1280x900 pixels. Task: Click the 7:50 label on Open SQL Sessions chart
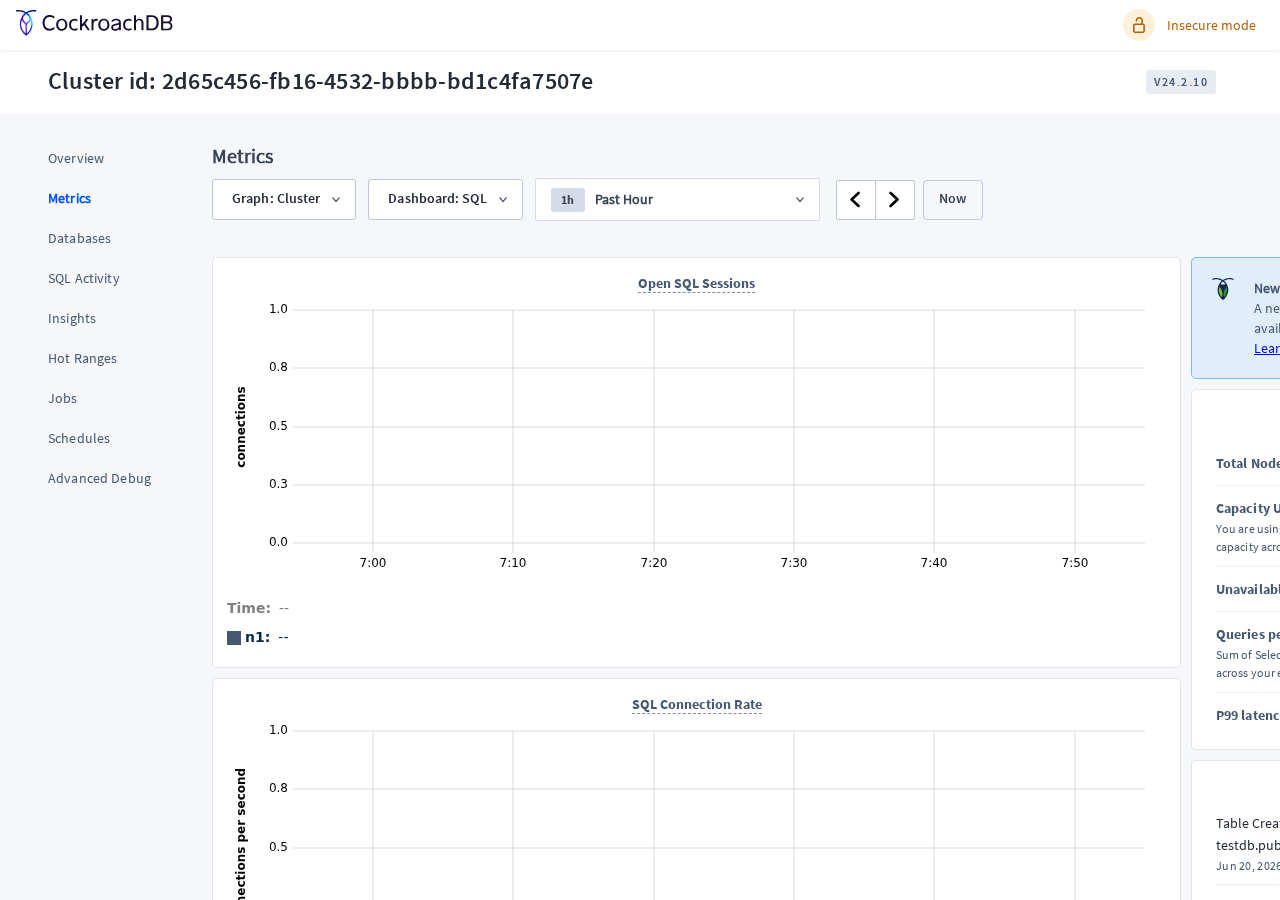1075,562
